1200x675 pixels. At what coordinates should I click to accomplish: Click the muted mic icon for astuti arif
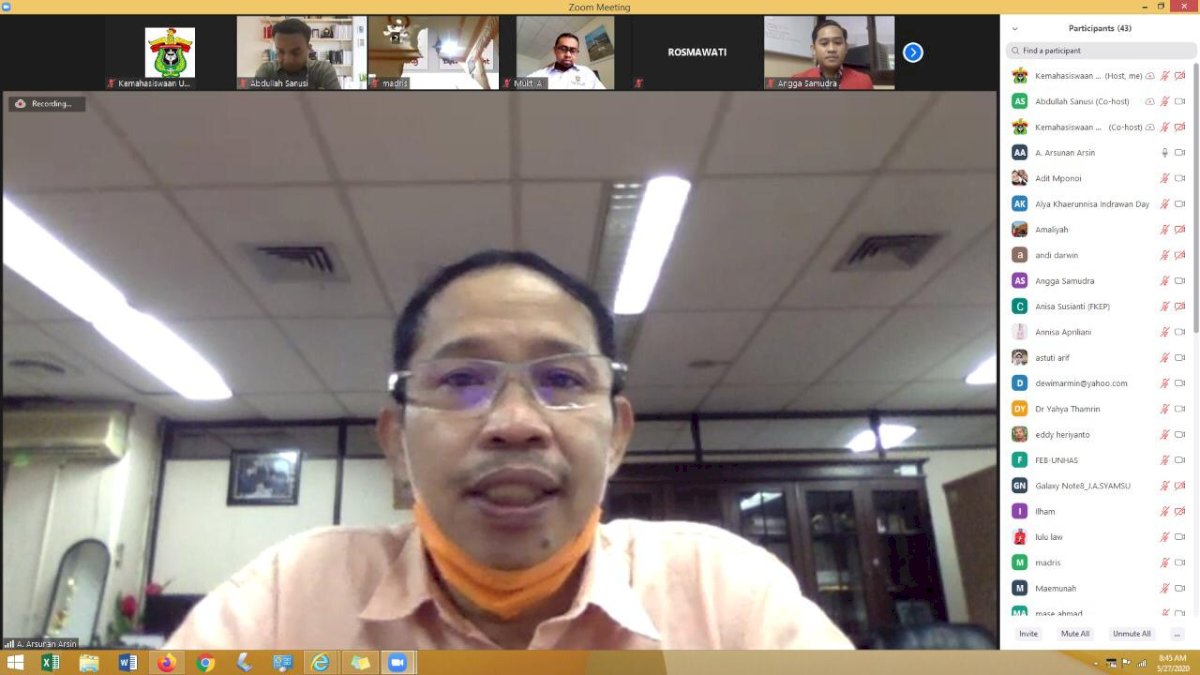[1165, 358]
